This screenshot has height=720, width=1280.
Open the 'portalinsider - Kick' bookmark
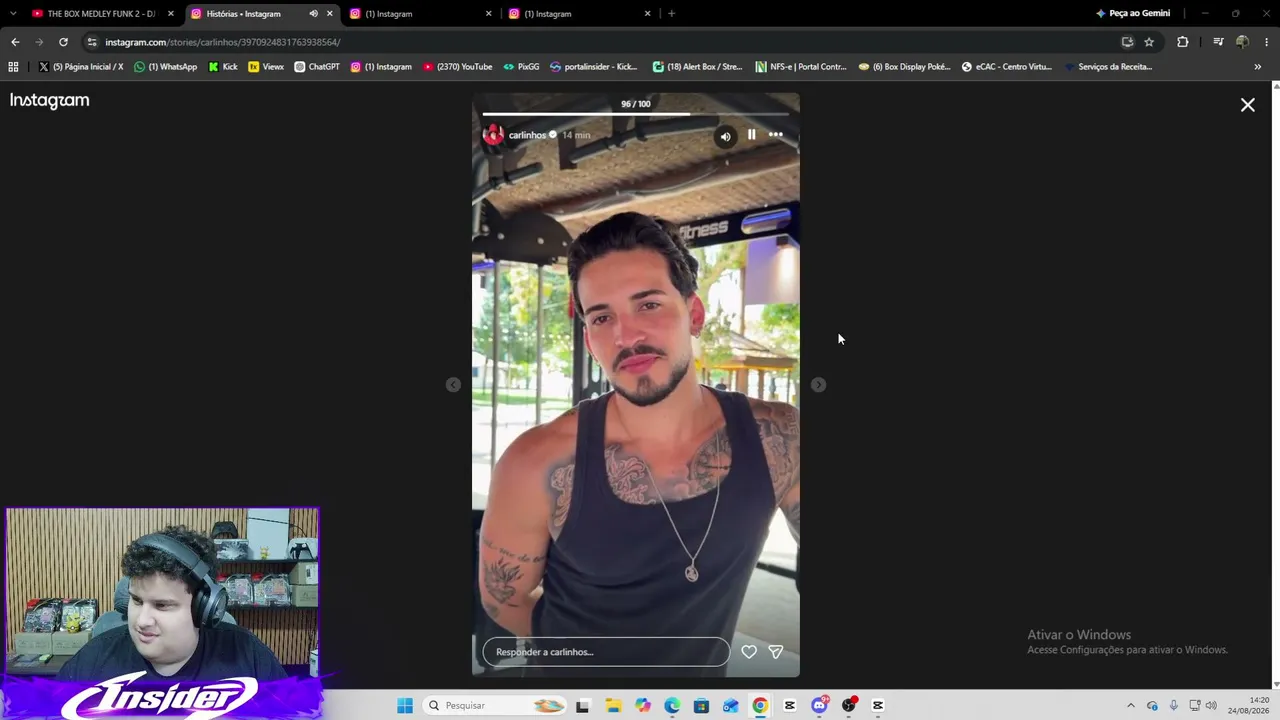[594, 67]
